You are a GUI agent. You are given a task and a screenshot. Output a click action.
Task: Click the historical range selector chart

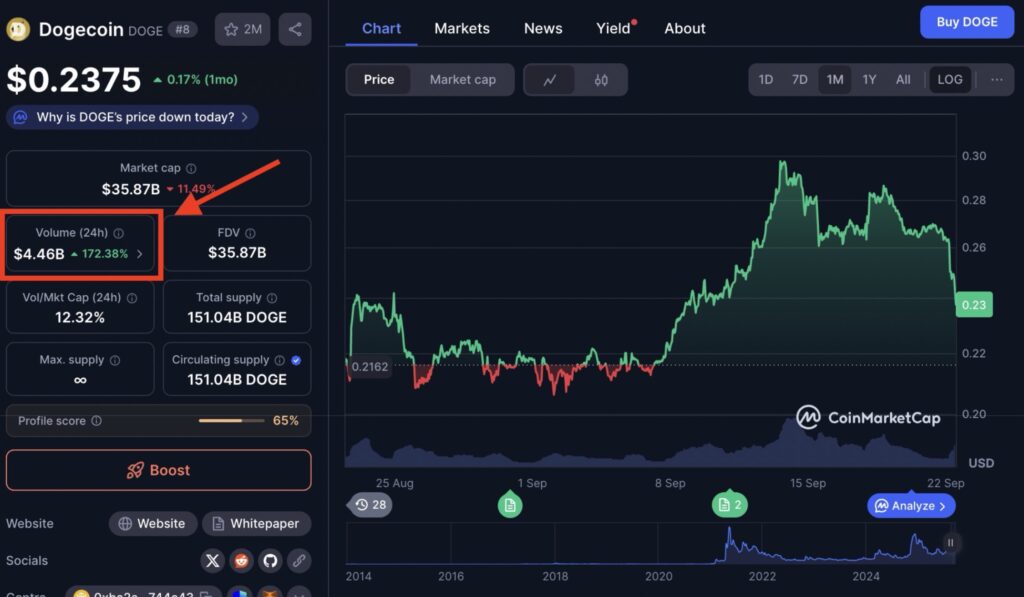pyautogui.click(x=650, y=544)
